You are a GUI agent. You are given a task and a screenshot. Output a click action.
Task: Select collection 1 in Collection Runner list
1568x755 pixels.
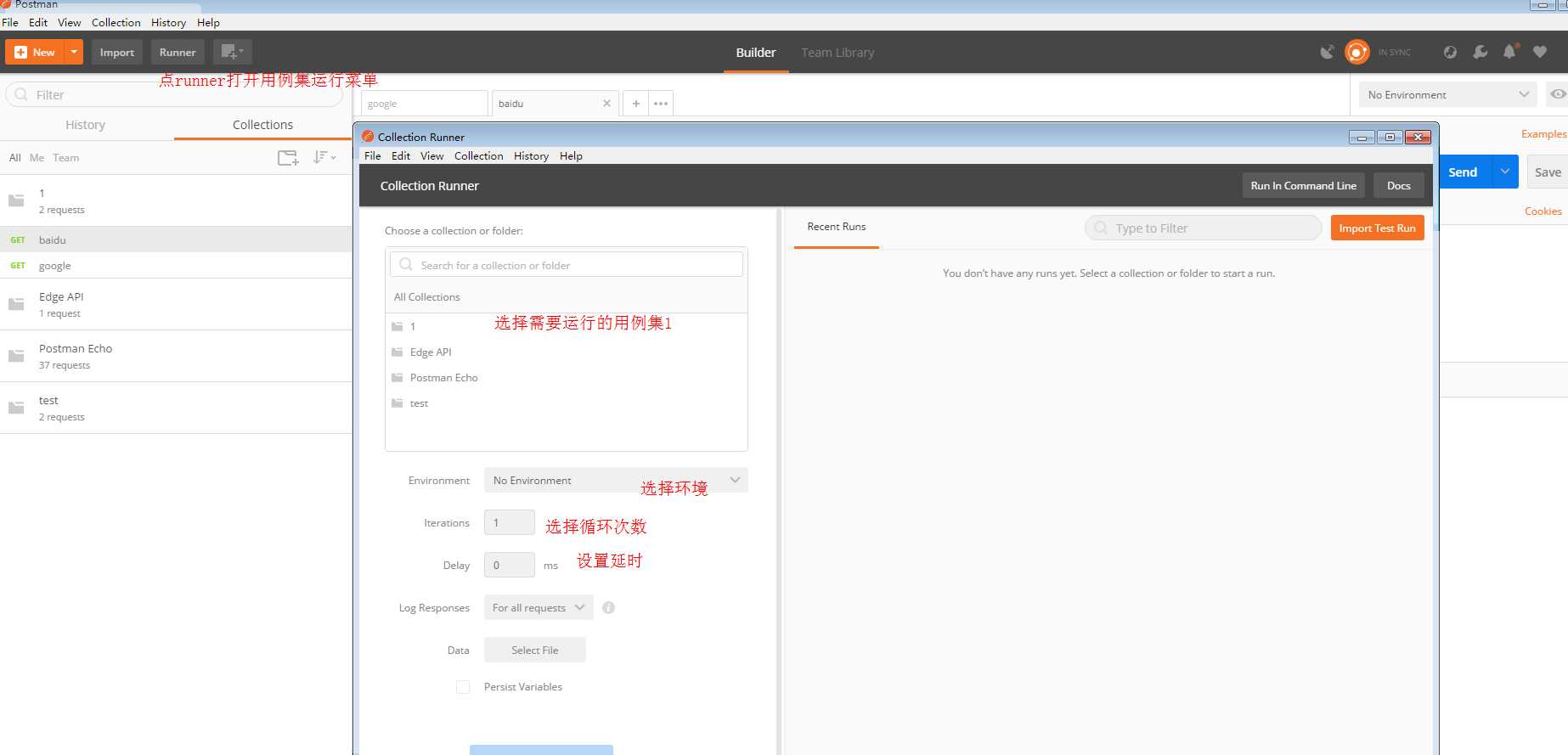567,326
